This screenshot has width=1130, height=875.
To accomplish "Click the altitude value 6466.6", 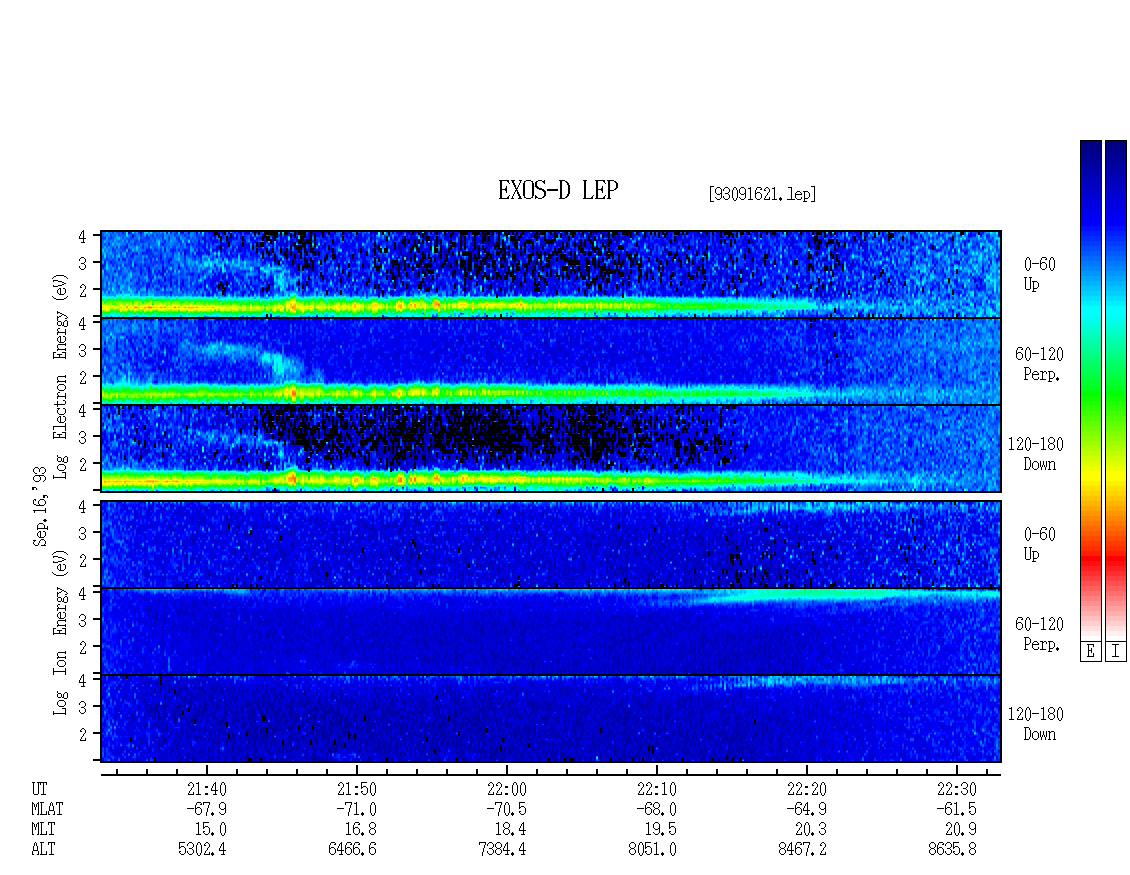I will click(x=352, y=849).
